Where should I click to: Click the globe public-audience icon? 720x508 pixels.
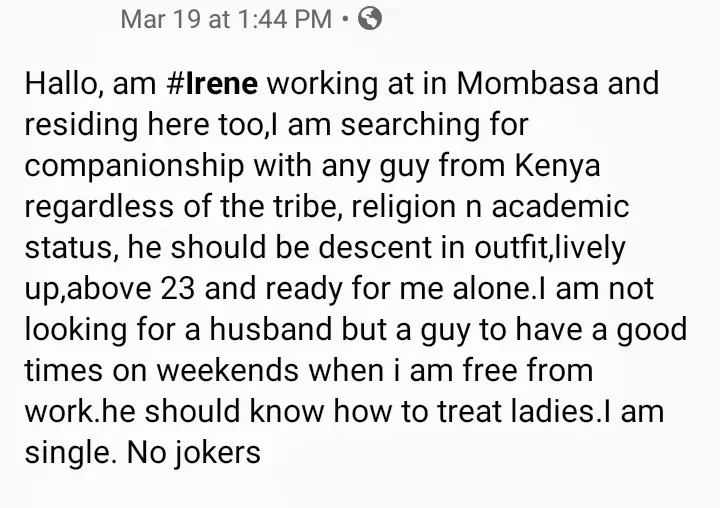[x=370, y=19]
